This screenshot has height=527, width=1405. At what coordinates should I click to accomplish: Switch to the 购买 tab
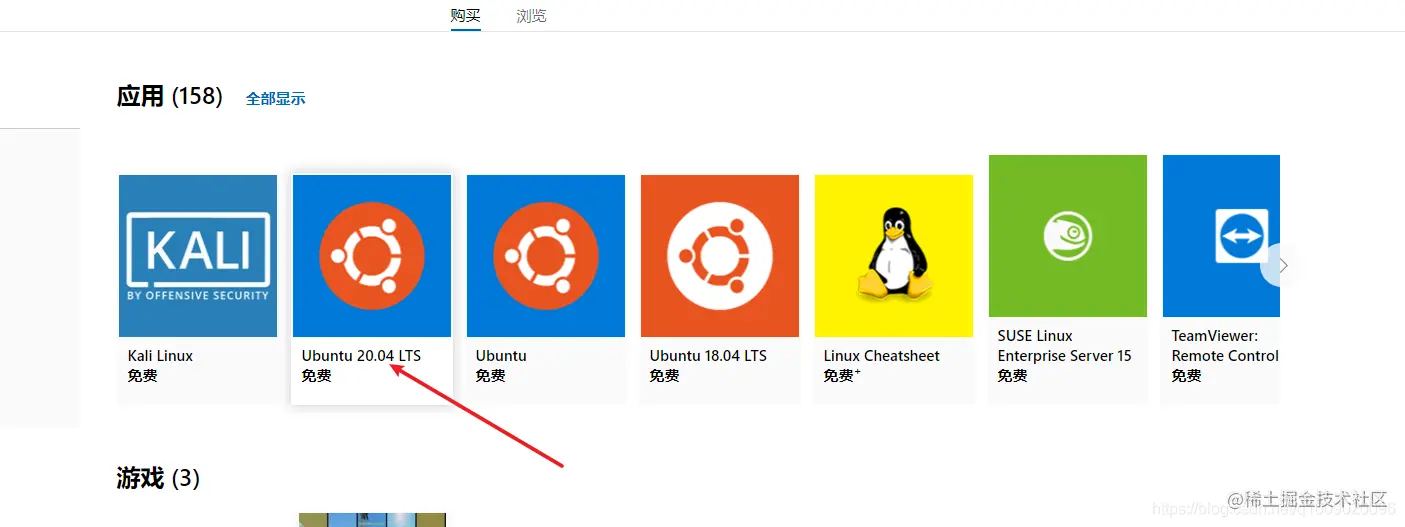466,15
